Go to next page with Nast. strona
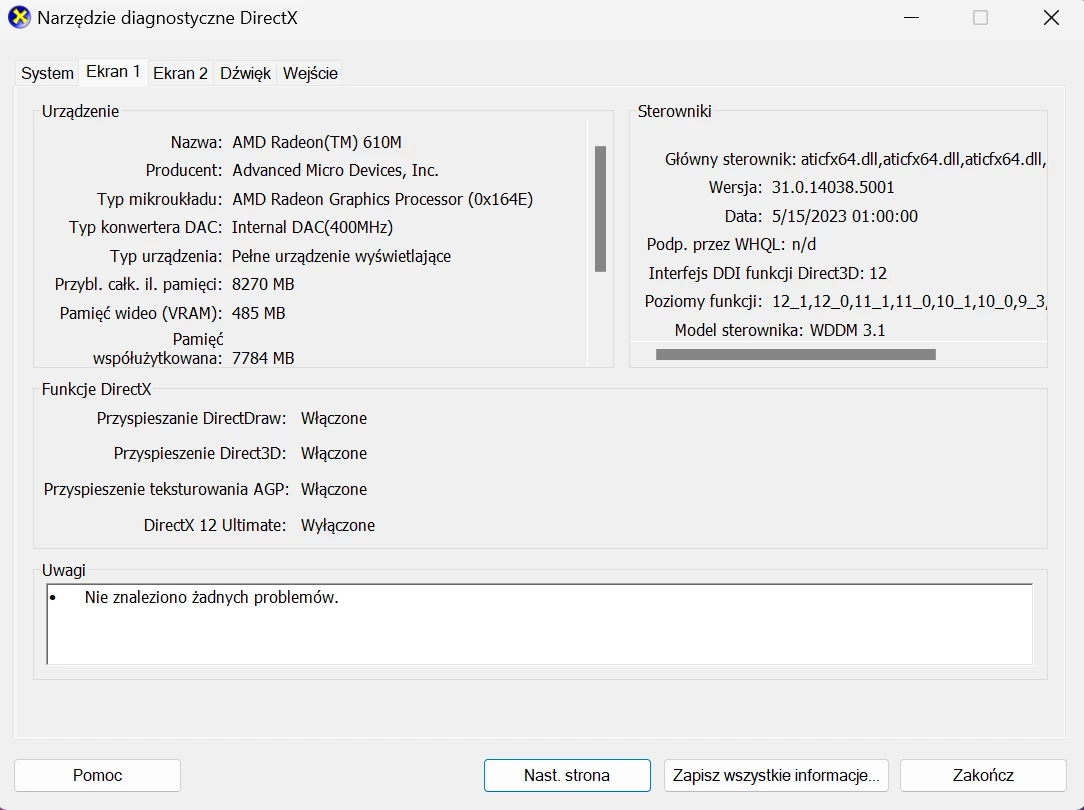The height and width of the screenshot is (810, 1084). pos(567,775)
